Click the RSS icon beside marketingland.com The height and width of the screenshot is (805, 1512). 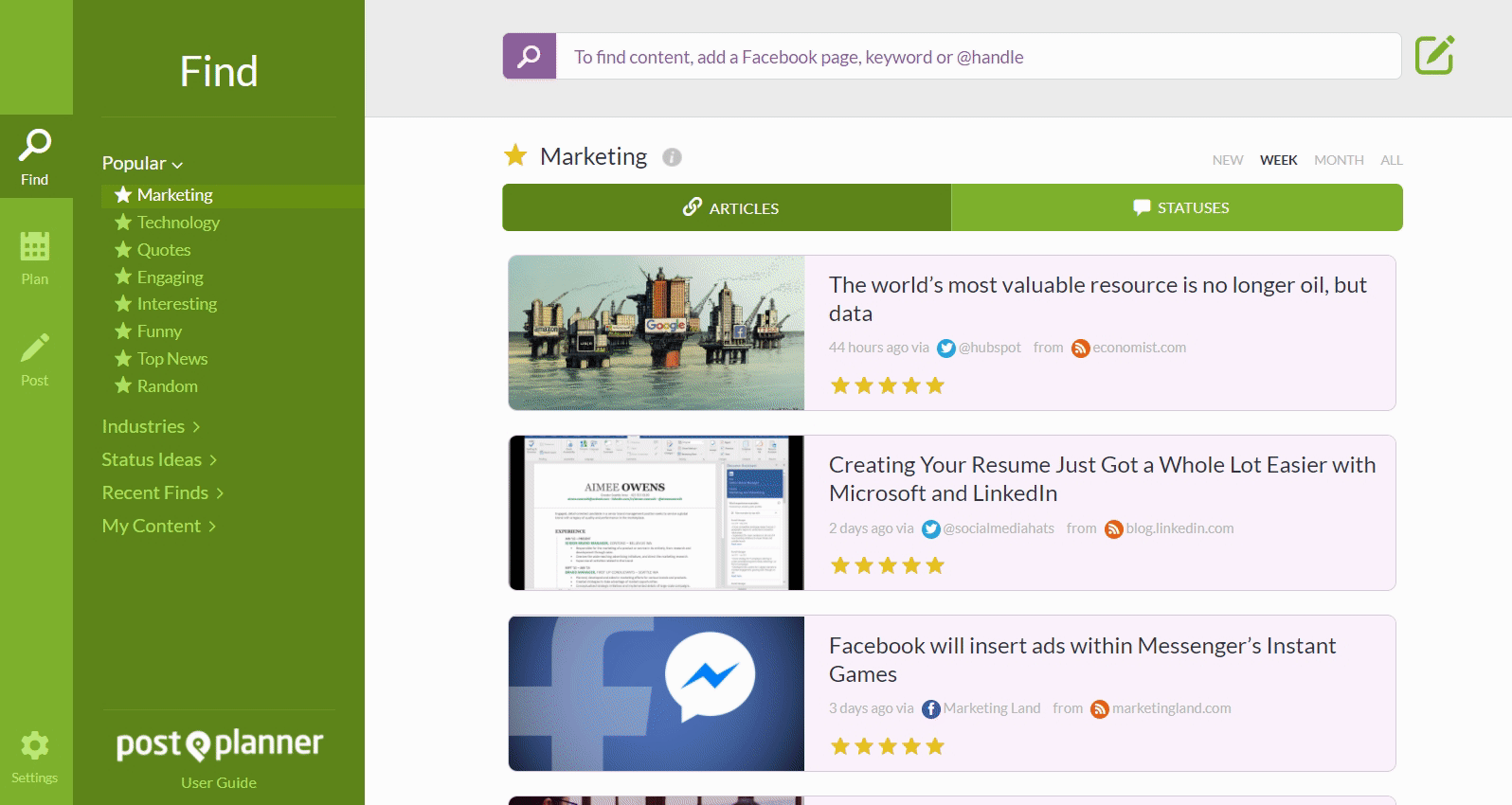click(x=1100, y=709)
